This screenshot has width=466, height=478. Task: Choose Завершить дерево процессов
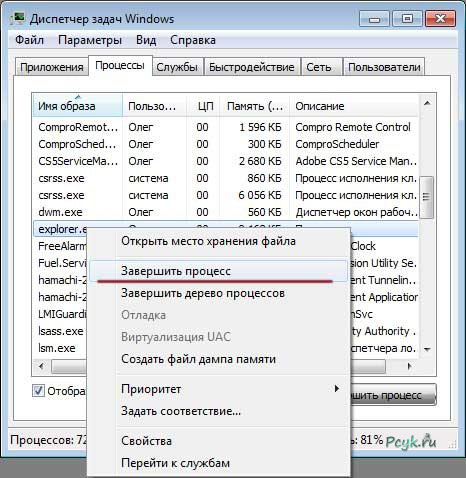tap(218, 293)
